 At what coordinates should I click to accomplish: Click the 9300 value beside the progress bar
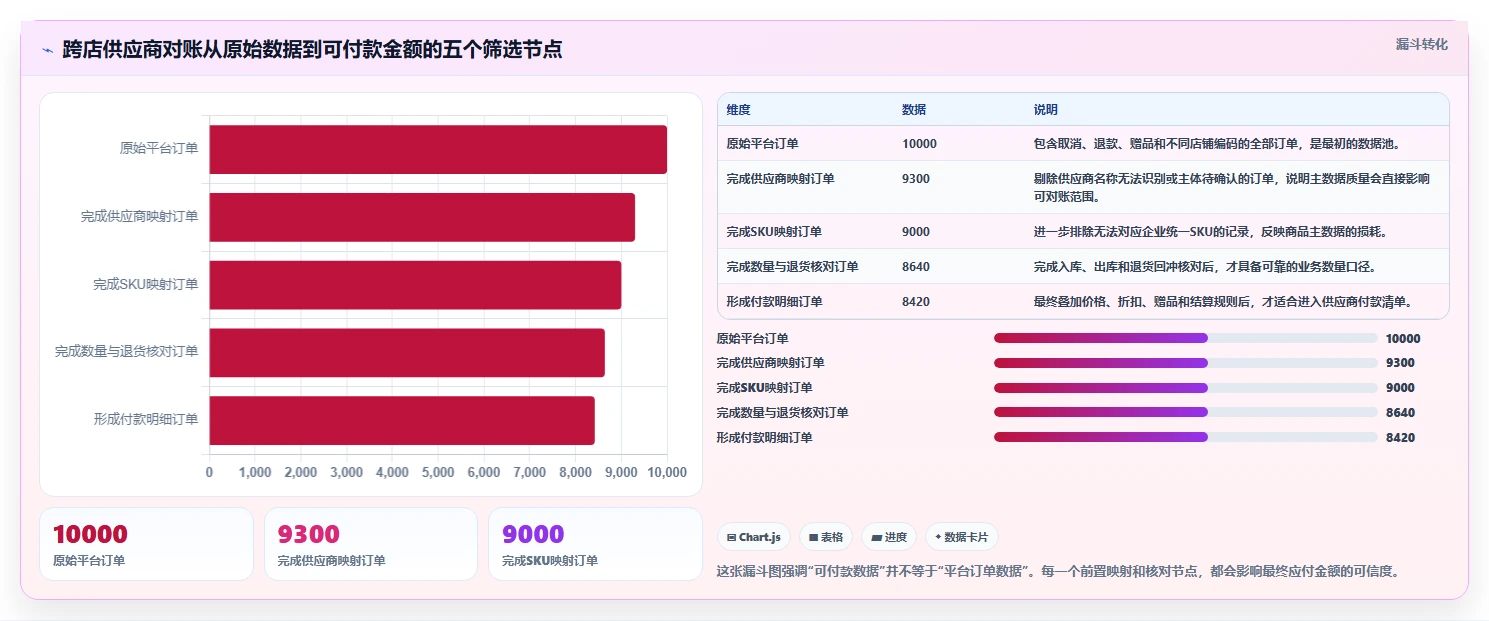1400,363
